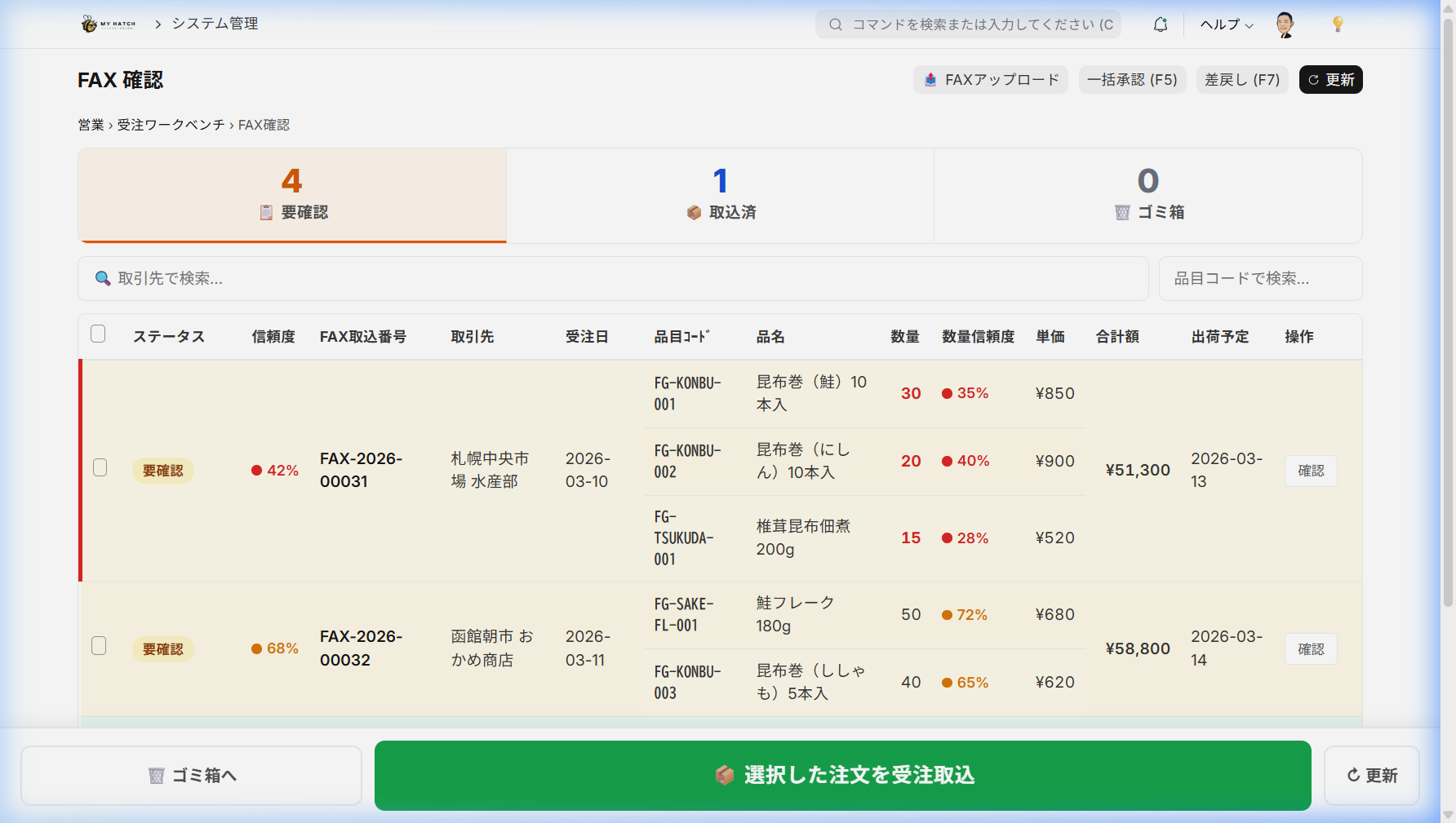Click the FAXアップロード button
Image resolution: width=1456 pixels, height=823 pixels.
pos(990,80)
